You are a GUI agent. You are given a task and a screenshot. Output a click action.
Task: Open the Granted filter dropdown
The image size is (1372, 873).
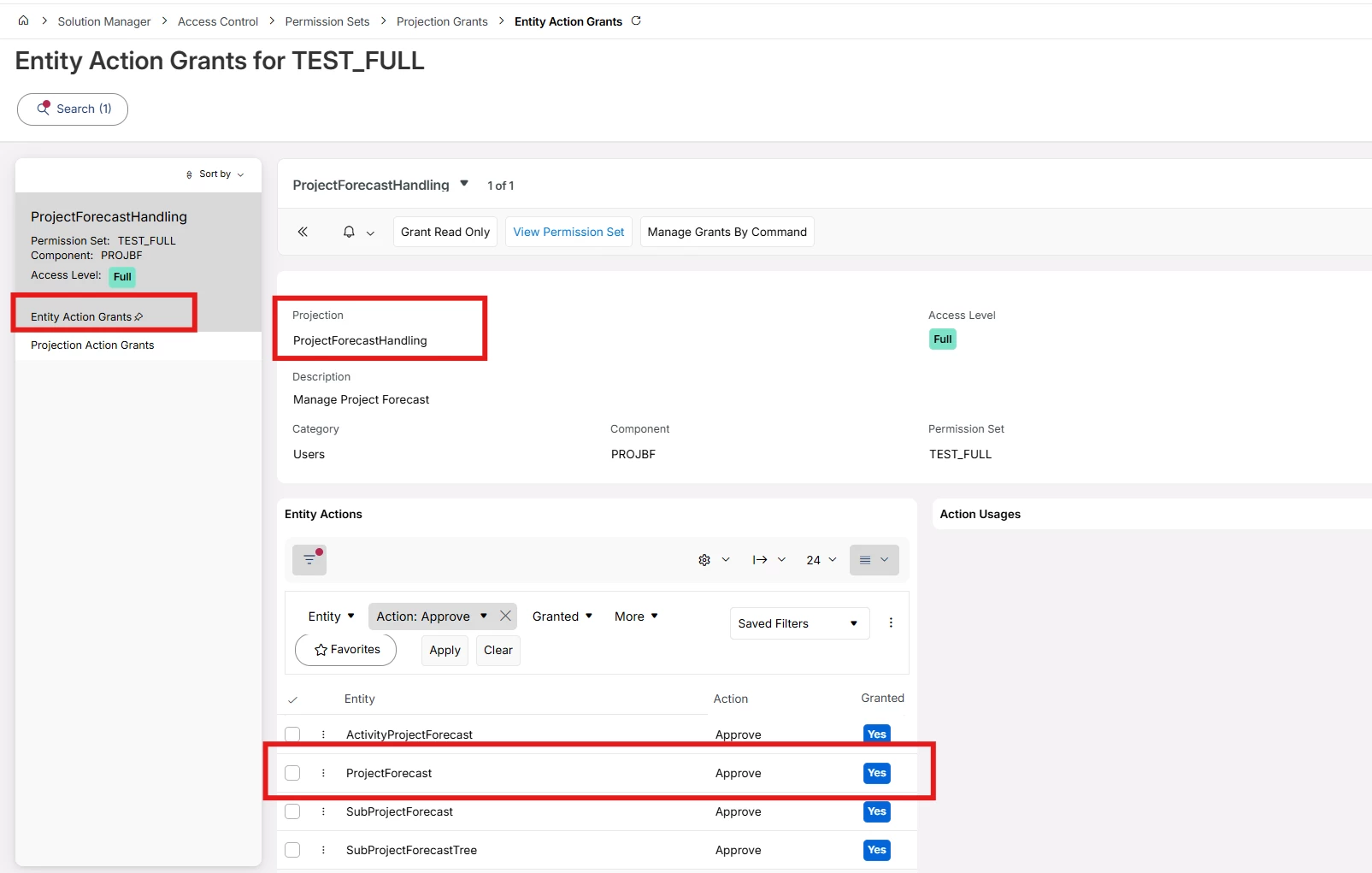(x=562, y=616)
